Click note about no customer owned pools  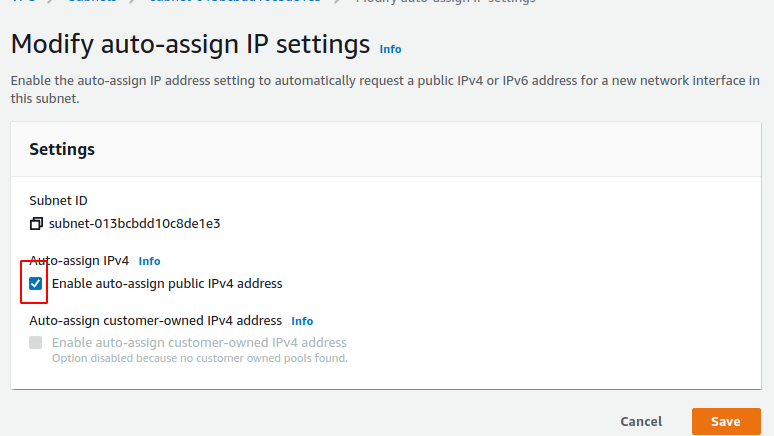[199, 358]
